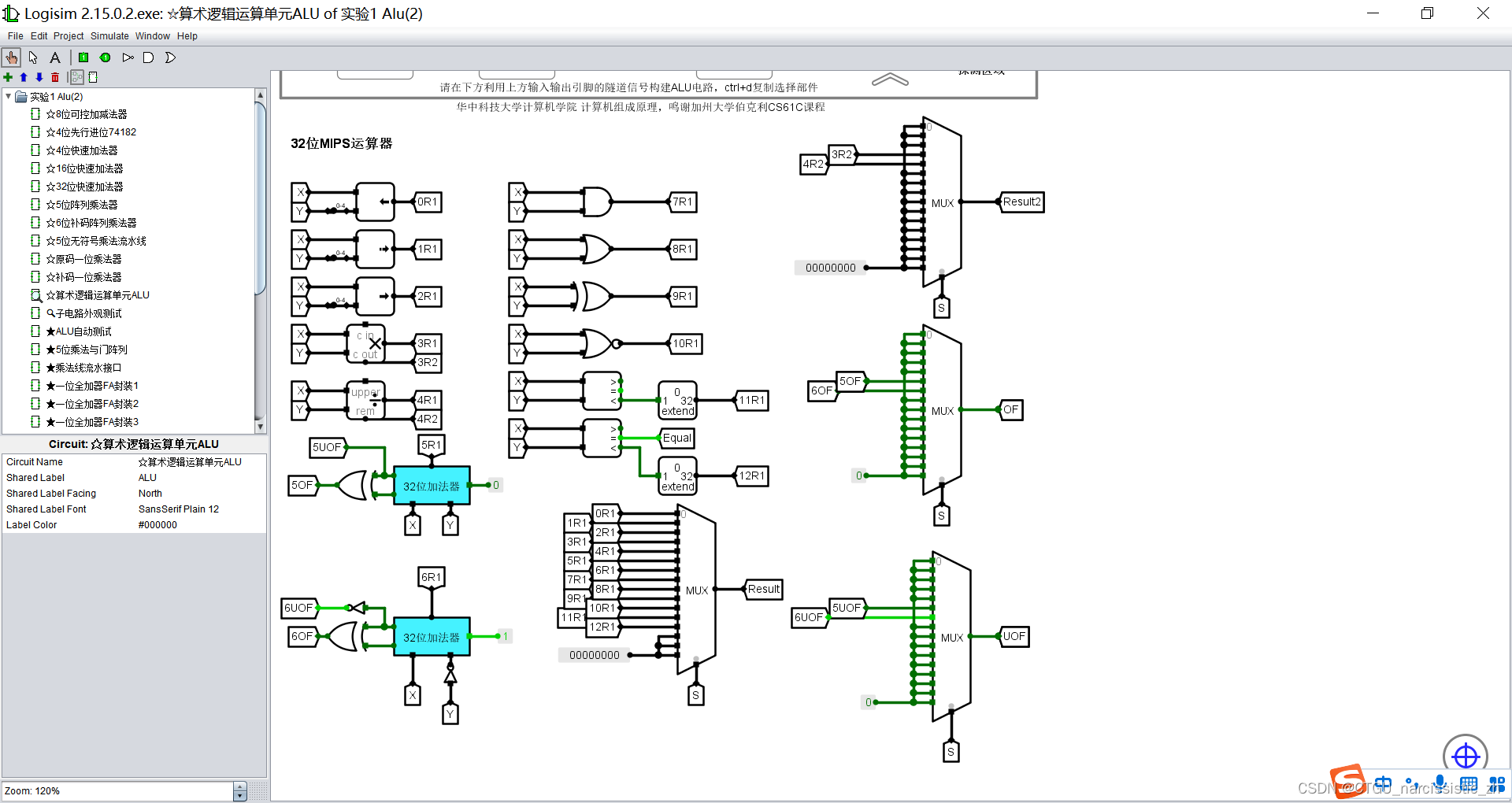Click explorer pane scrollbar down arrow
Viewport: 1512px width, 803px height.
261,427
